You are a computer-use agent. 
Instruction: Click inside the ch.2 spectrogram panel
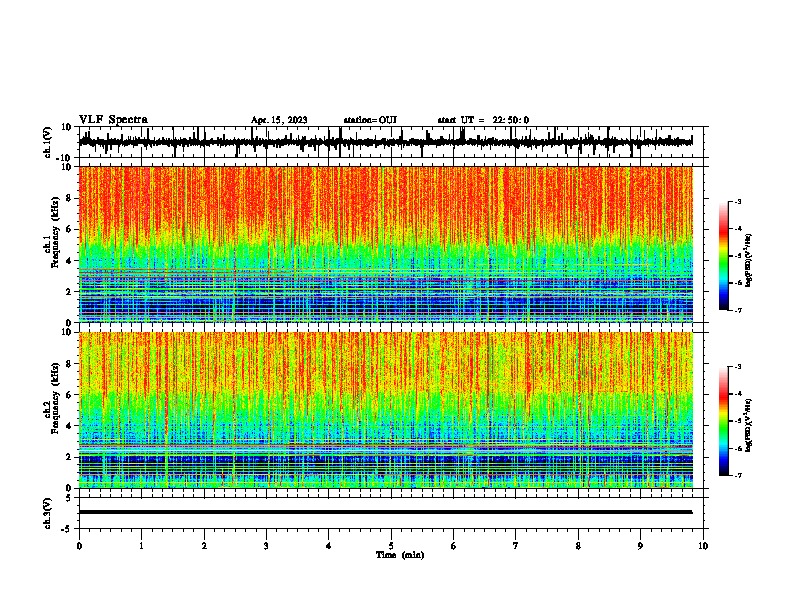[385, 410]
